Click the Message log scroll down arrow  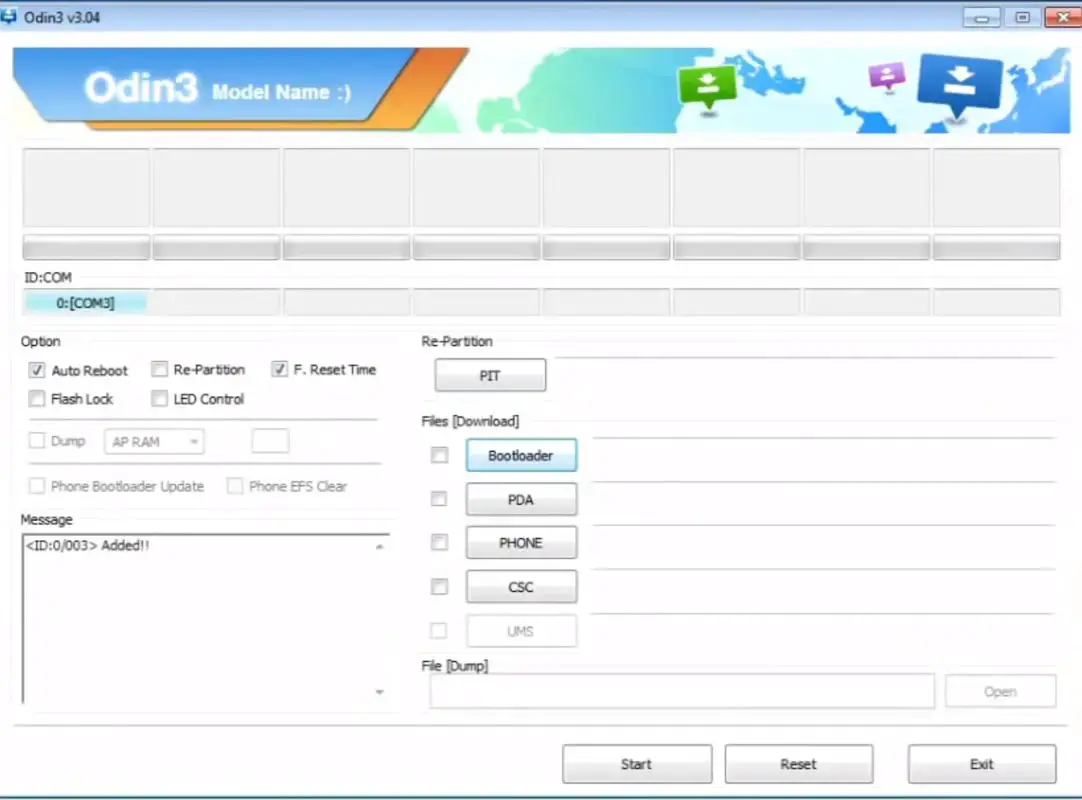click(x=380, y=692)
